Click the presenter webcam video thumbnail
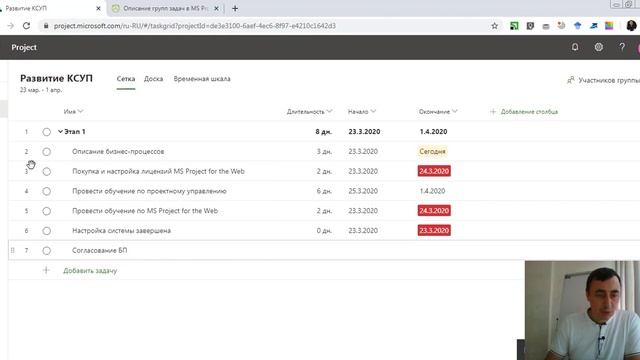Image resolution: width=640 pixels, height=360 pixels. click(x=582, y=310)
